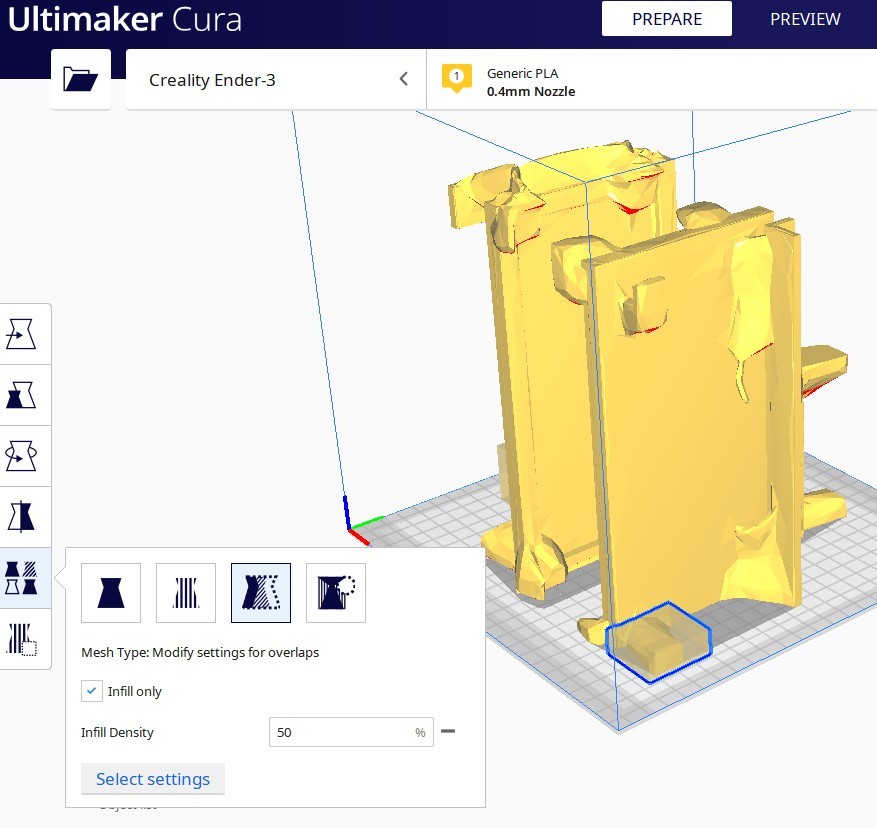Click the Infill Density label

point(117,732)
